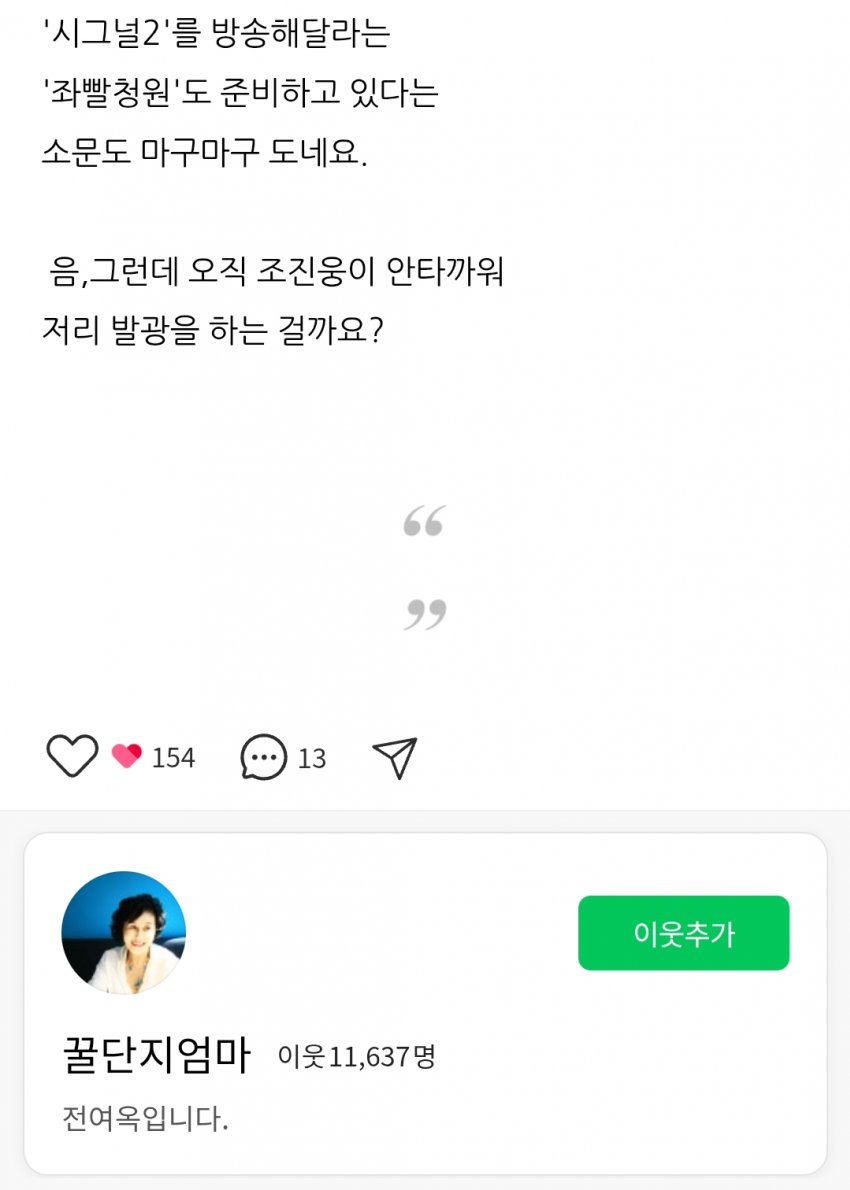850x1190 pixels.
Task: Open the 꿀단지엄마 blog name
Action: click(x=156, y=1056)
